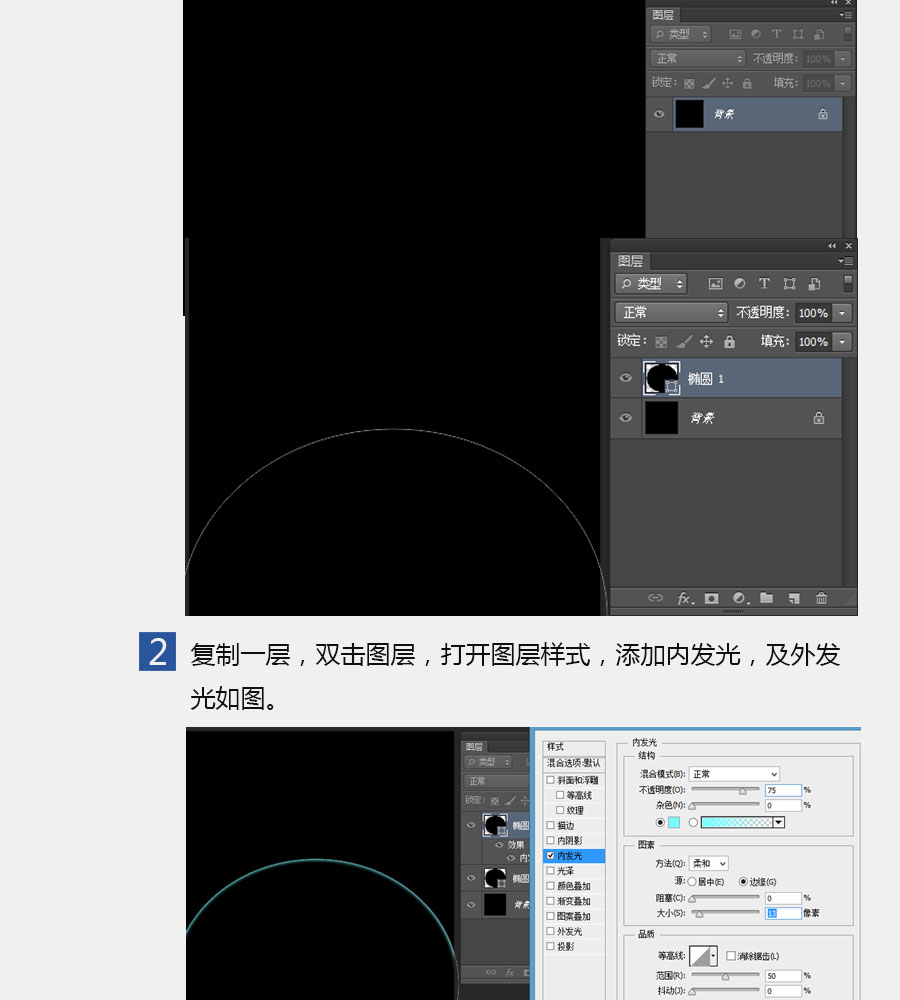Open 混合模式 正常 dropdown in inner glow settings

[x=734, y=774]
